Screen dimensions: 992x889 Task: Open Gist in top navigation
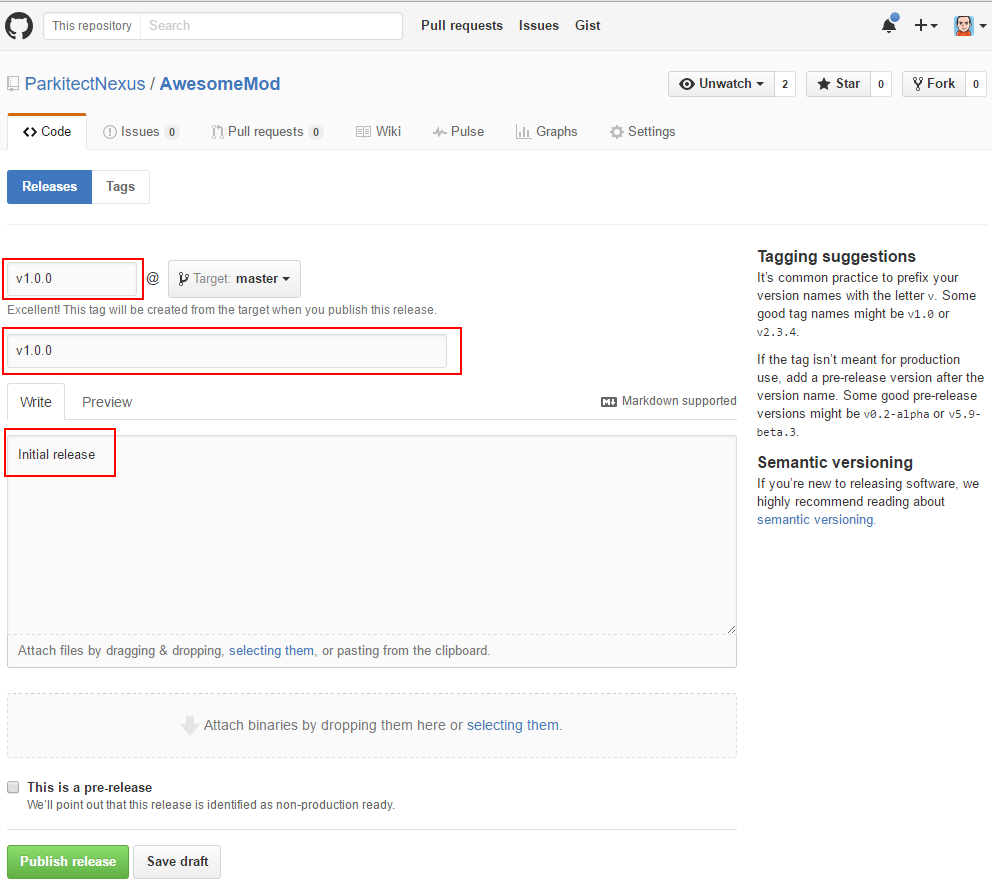[588, 25]
